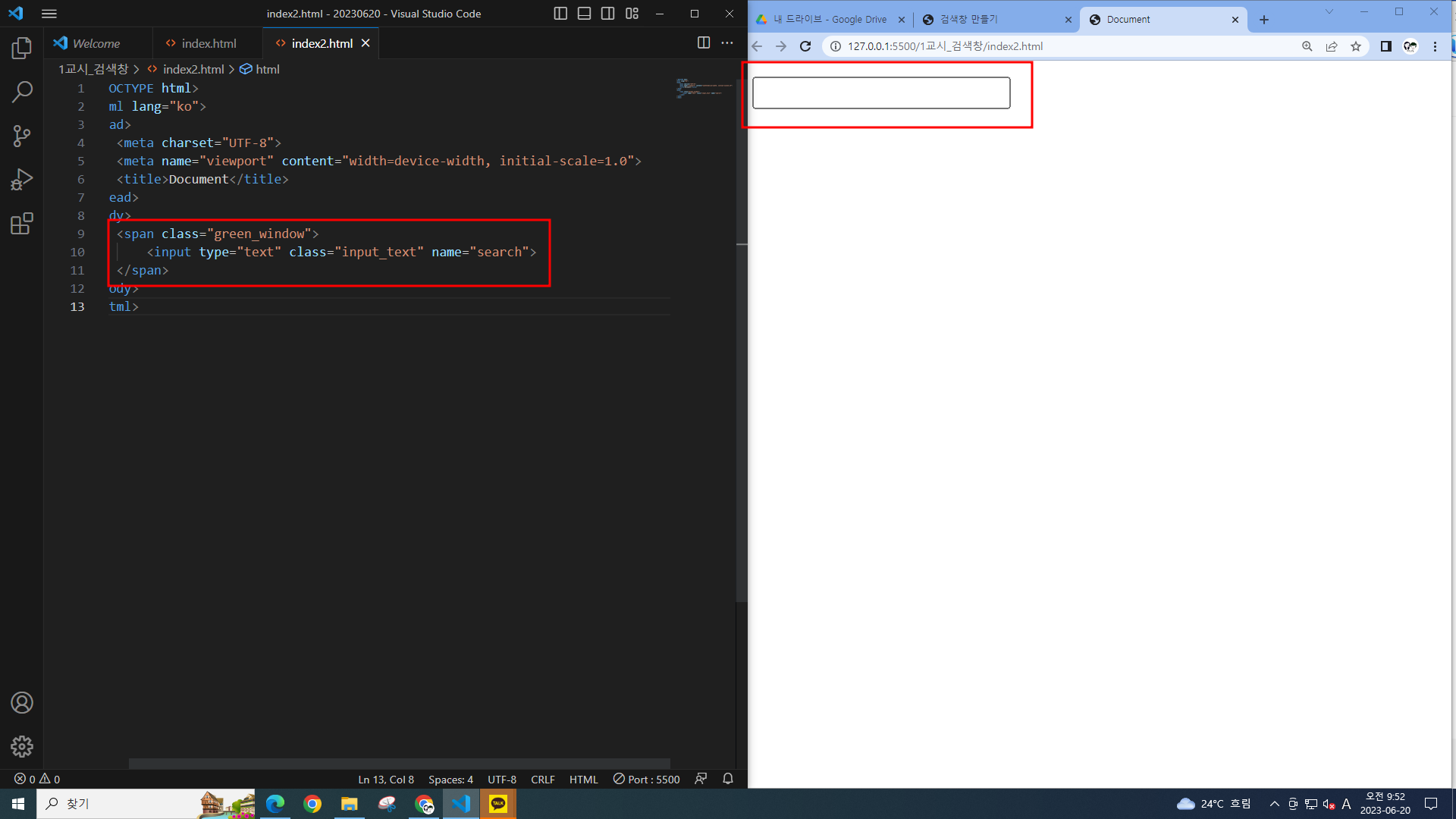Toggle the secondary side bar layout
The width and height of the screenshot is (1456, 819).
[x=607, y=14]
